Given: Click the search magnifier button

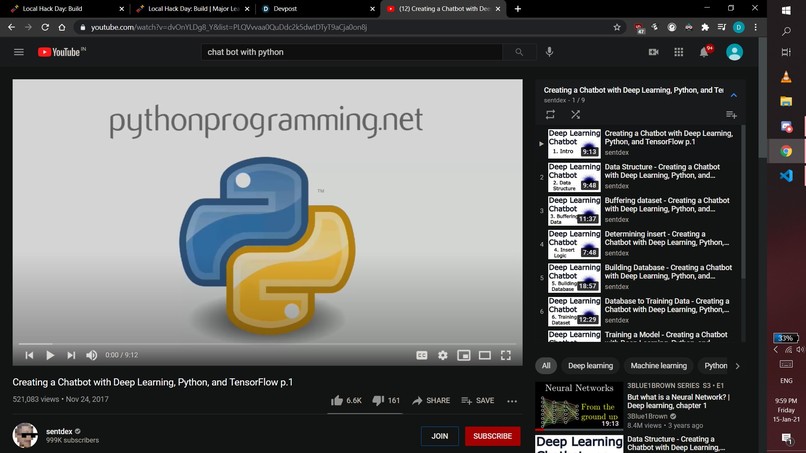Looking at the screenshot, I should pyautogui.click(x=519, y=52).
